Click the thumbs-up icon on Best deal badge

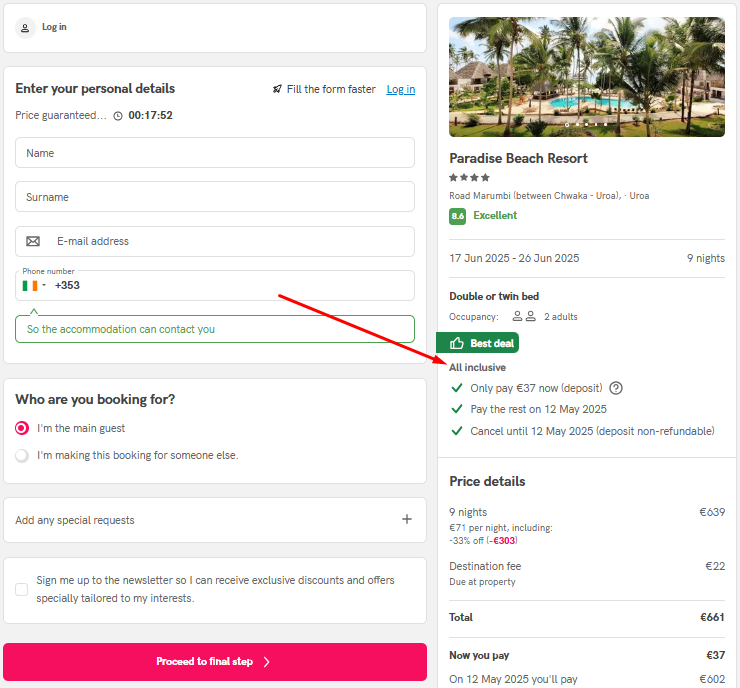point(456,343)
